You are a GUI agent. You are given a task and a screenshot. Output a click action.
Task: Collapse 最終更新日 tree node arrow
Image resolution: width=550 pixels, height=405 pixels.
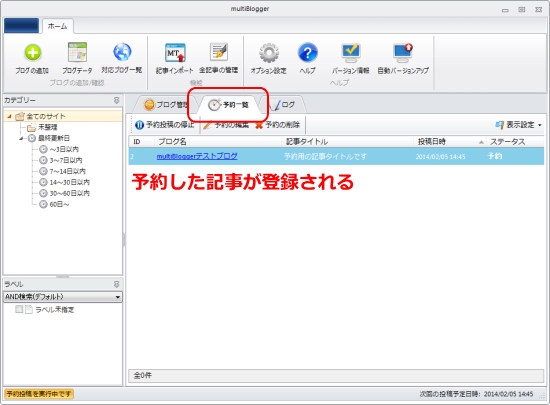point(21,139)
